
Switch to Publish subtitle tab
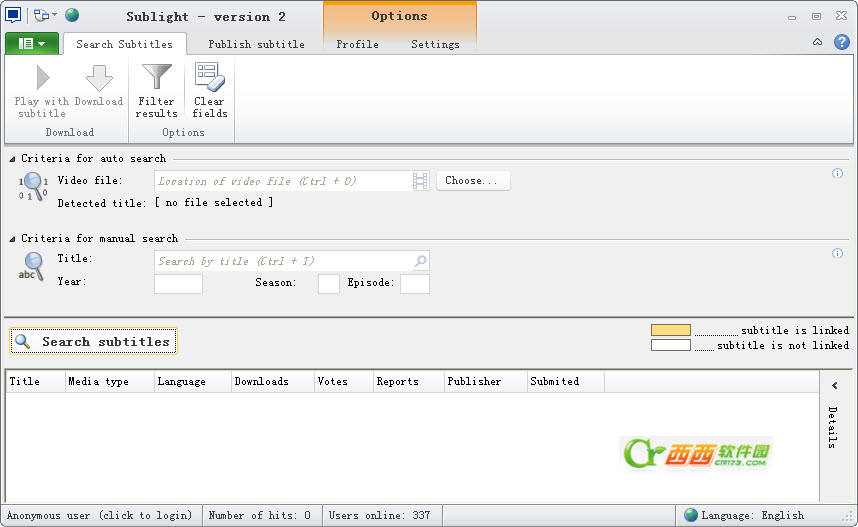(257, 44)
